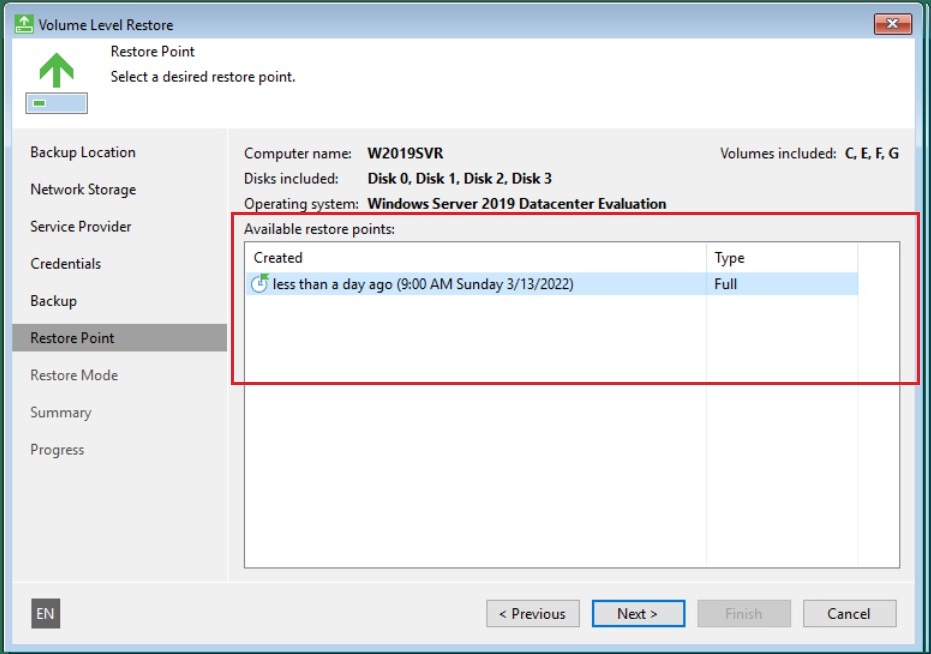This screenshot has width=931, height=654.
Task: Select the Credentials step
Action: coord(66,264)
